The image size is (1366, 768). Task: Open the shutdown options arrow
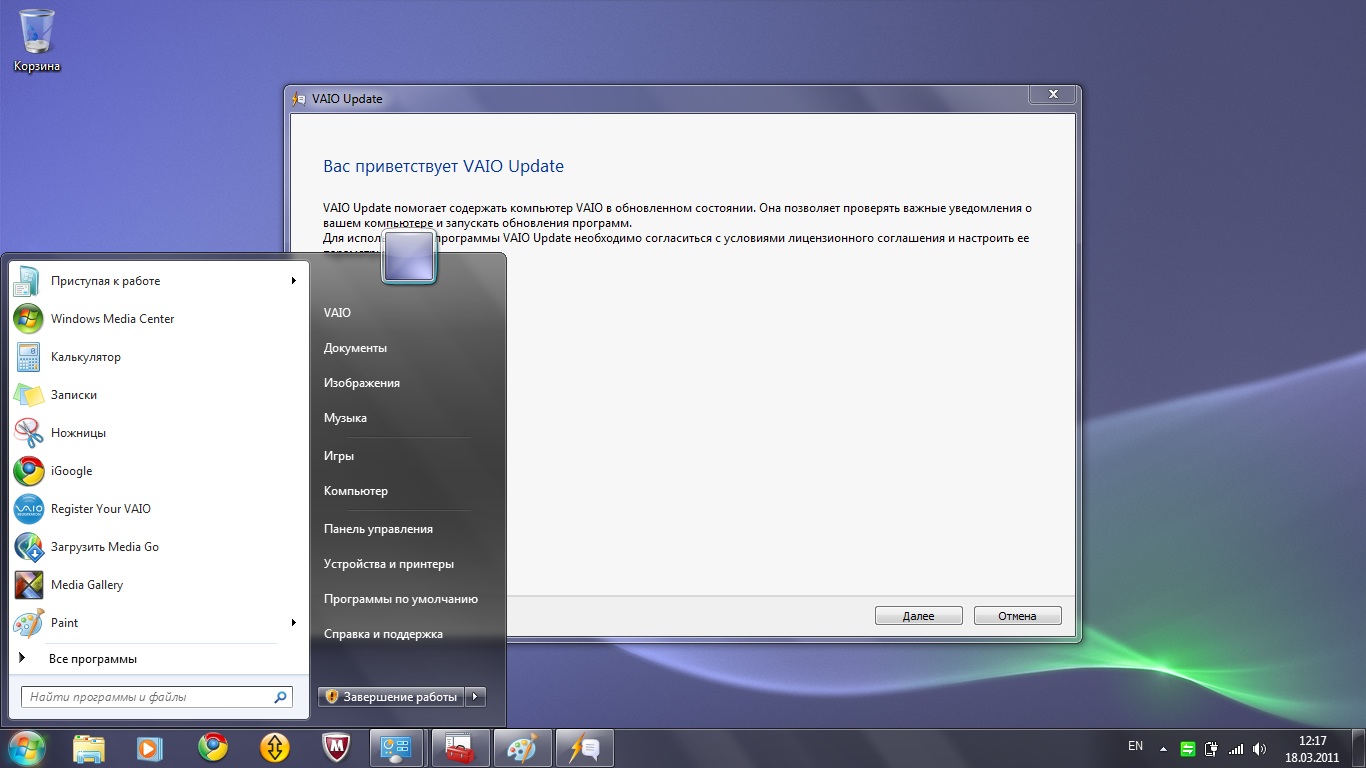[x=476, y=697]
